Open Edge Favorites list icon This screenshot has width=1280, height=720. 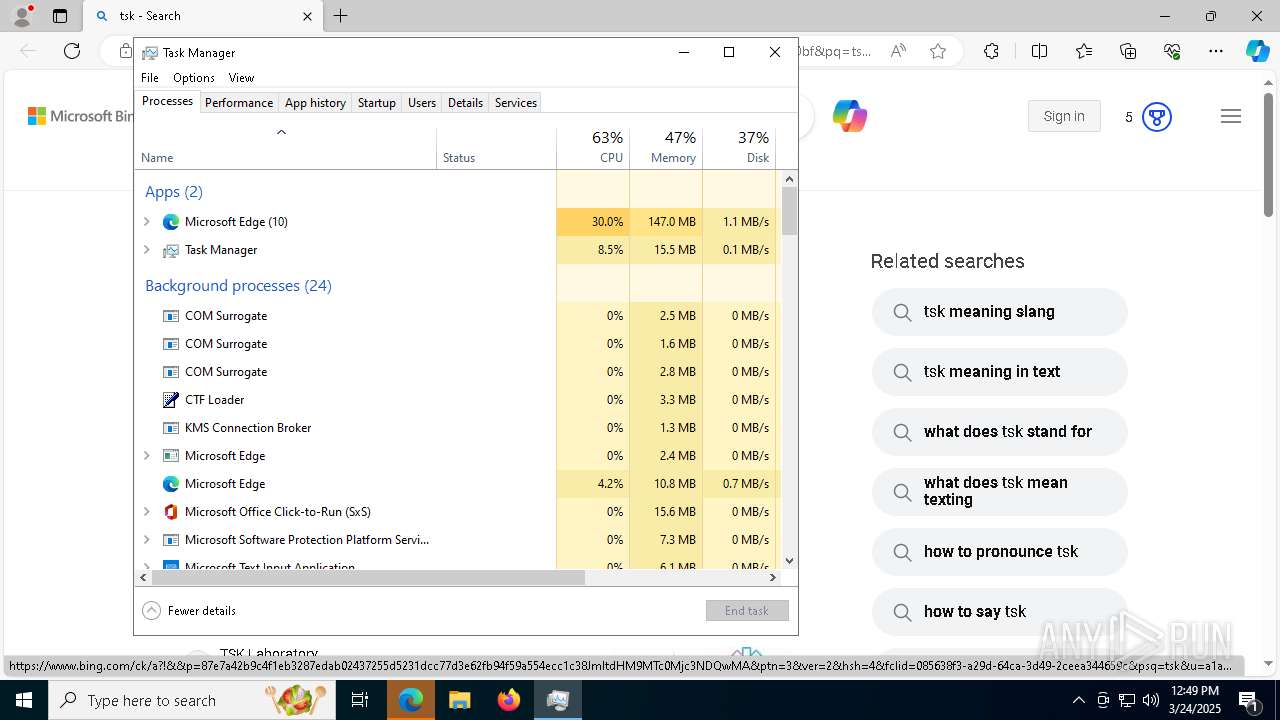click(1084, 51)
